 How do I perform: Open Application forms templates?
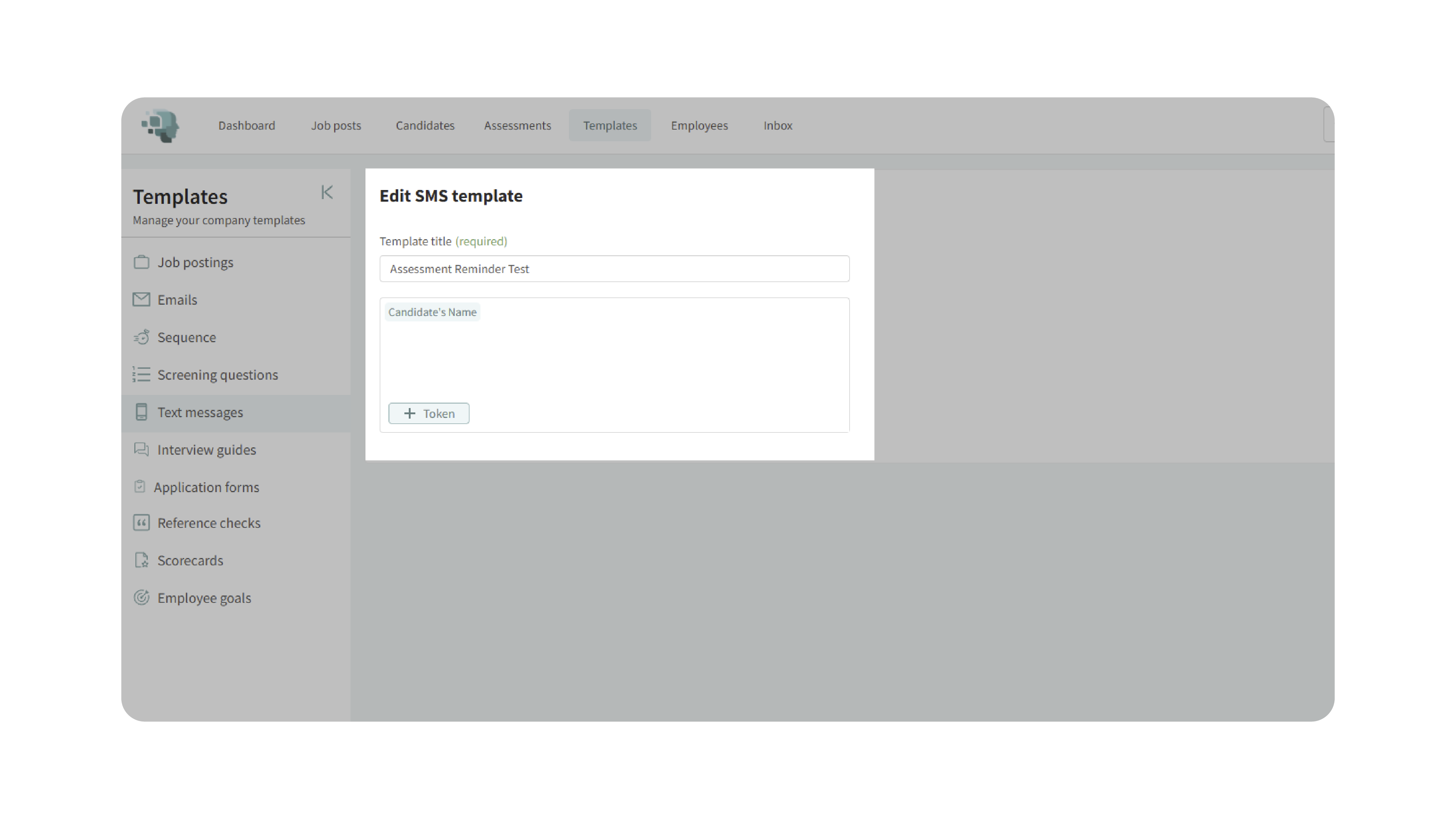[206, 487]
